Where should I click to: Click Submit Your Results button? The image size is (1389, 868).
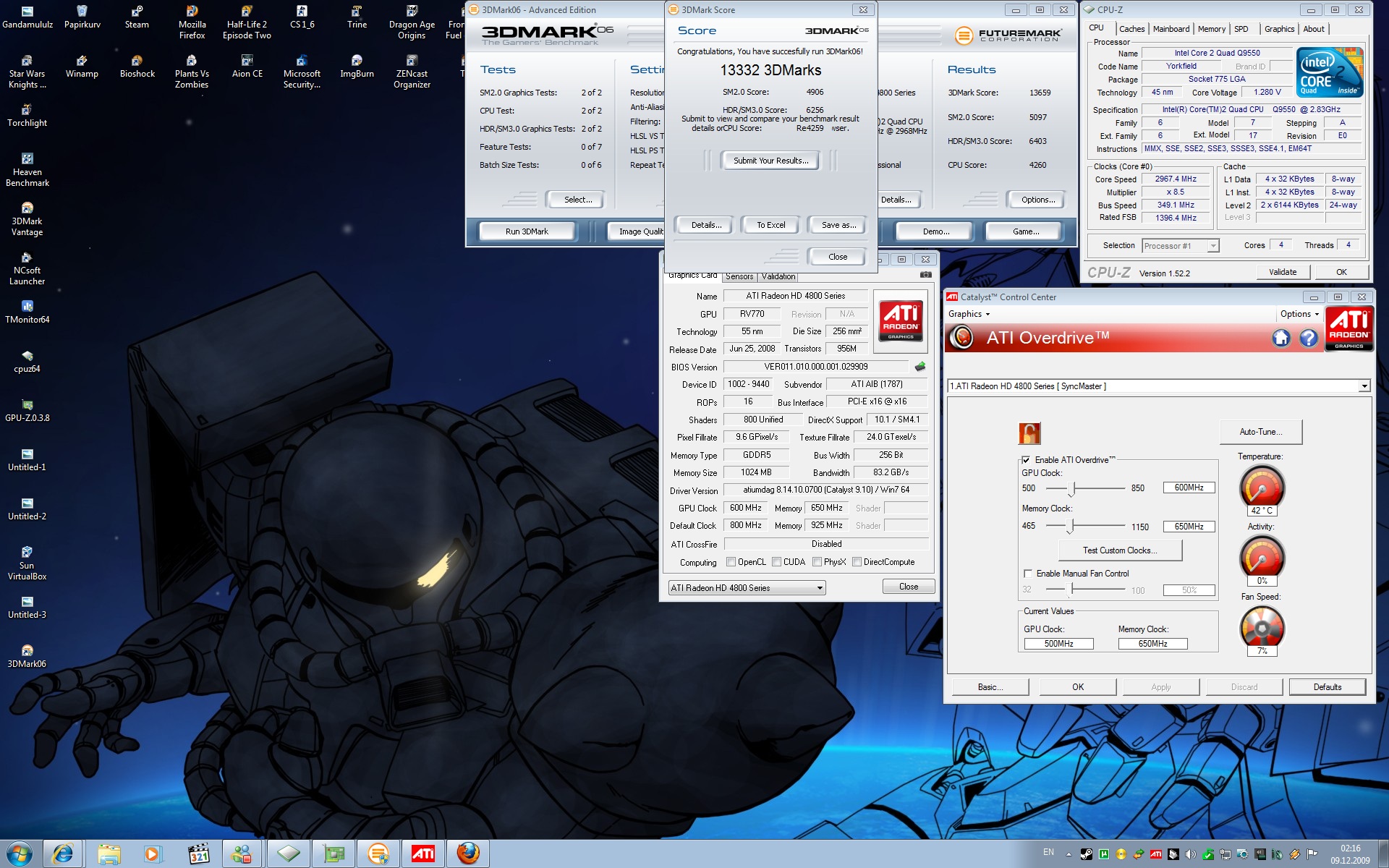[770, 161]
